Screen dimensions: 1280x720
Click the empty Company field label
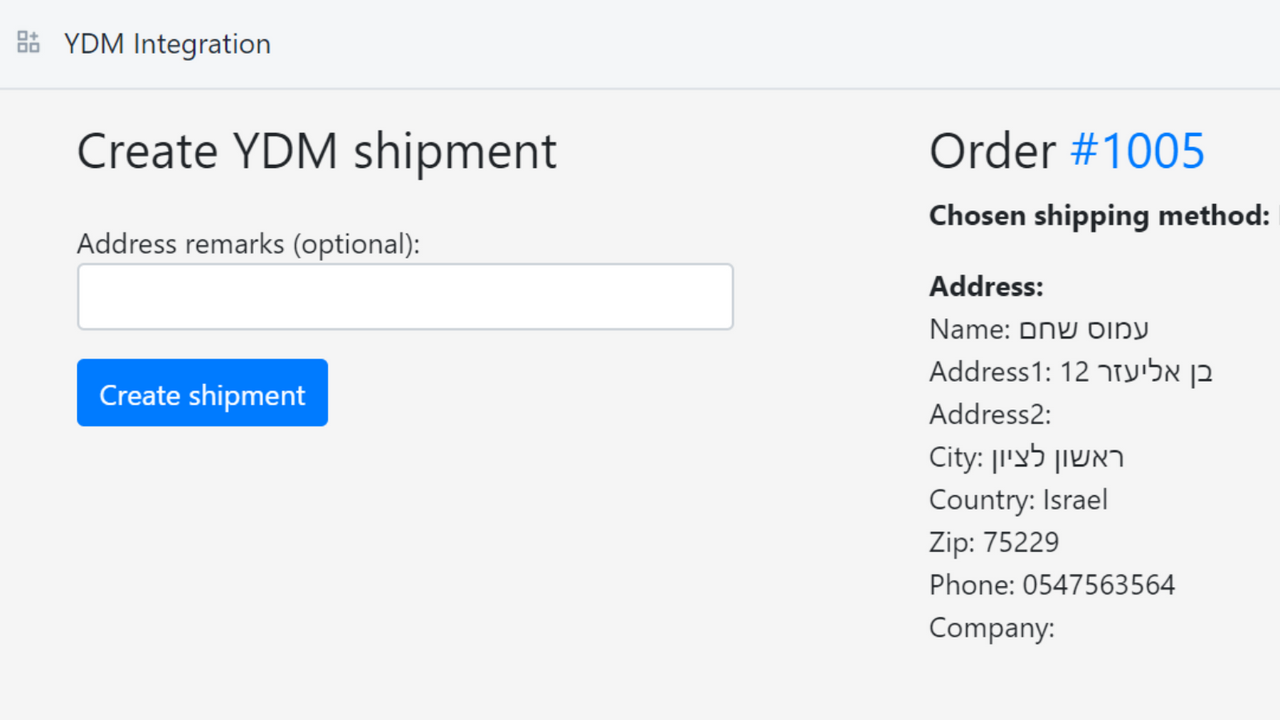coord(992,627)
